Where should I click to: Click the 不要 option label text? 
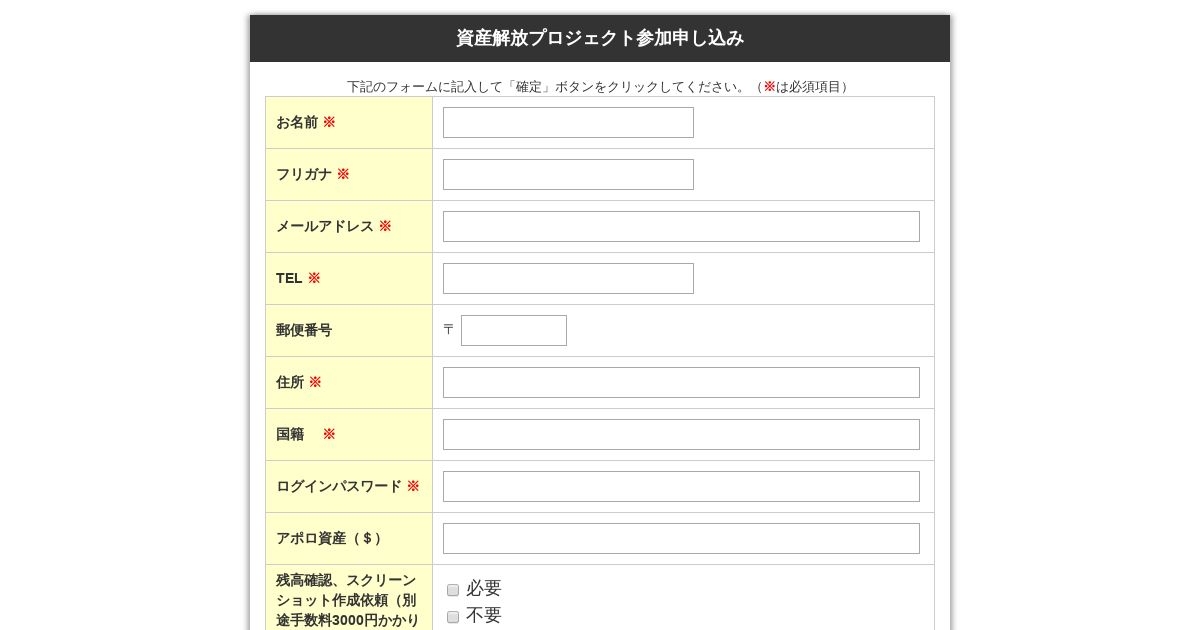pos(484,615)
